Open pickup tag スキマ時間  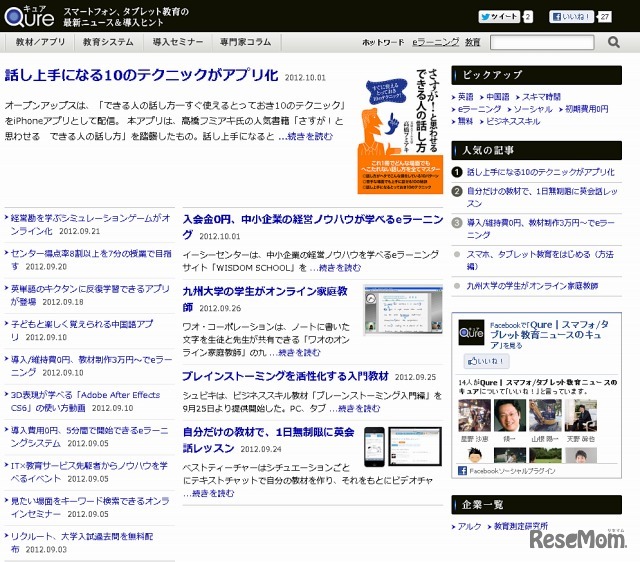541,97
